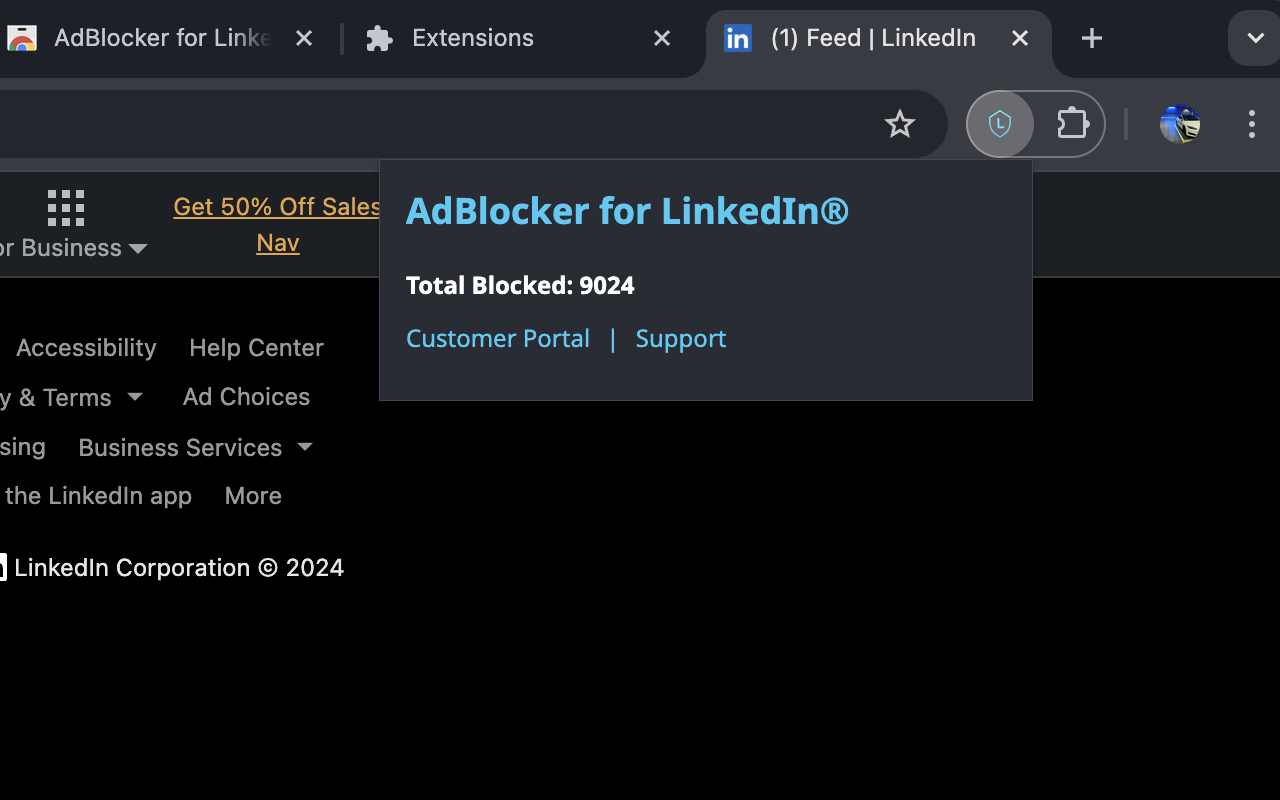Click the LinkedIn favicon on the Feed tab
The image size is (1280, 800).
[x=737, y=38]
